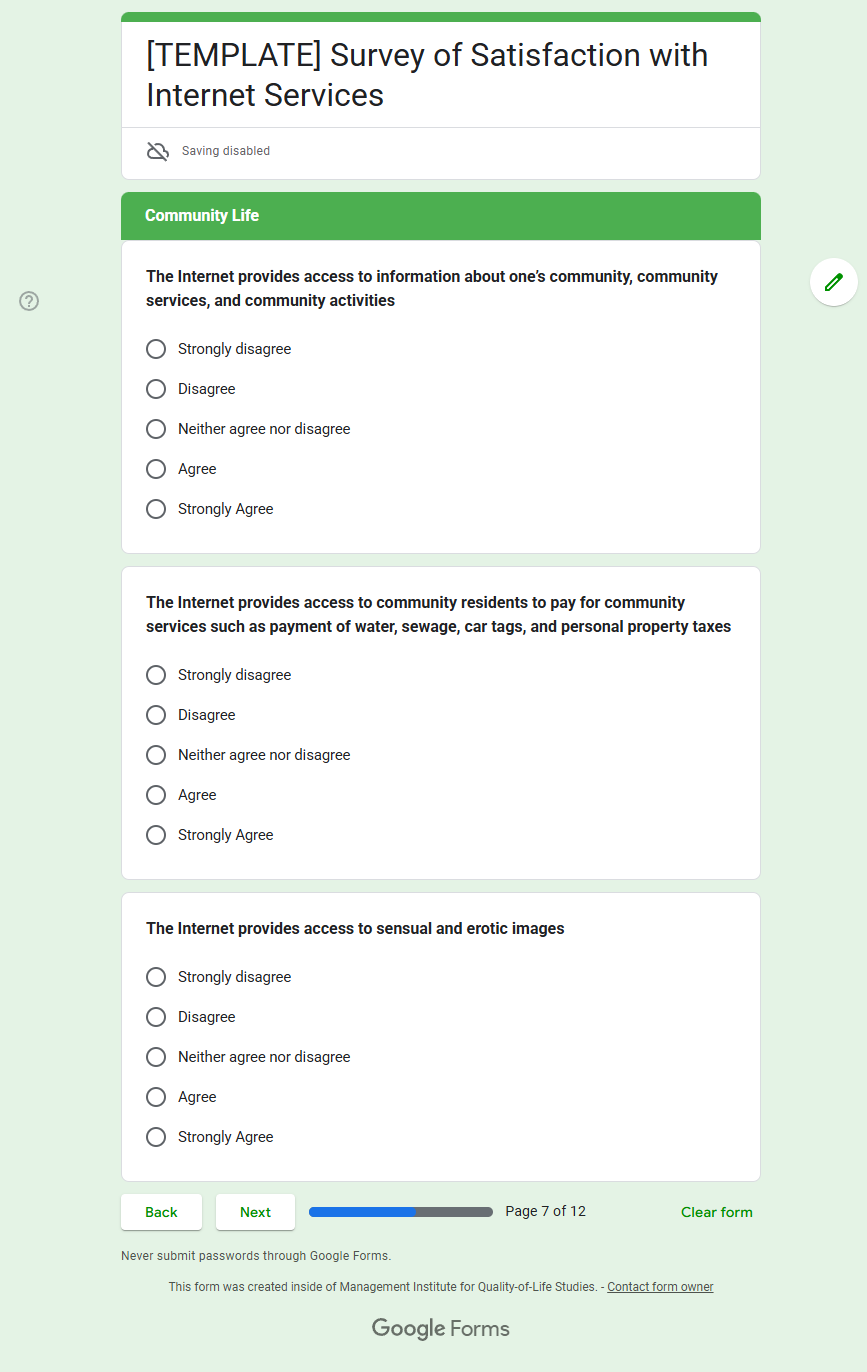867x1372 pixels.
Task: Click the help question mark icon
Action: click(29, 301)
